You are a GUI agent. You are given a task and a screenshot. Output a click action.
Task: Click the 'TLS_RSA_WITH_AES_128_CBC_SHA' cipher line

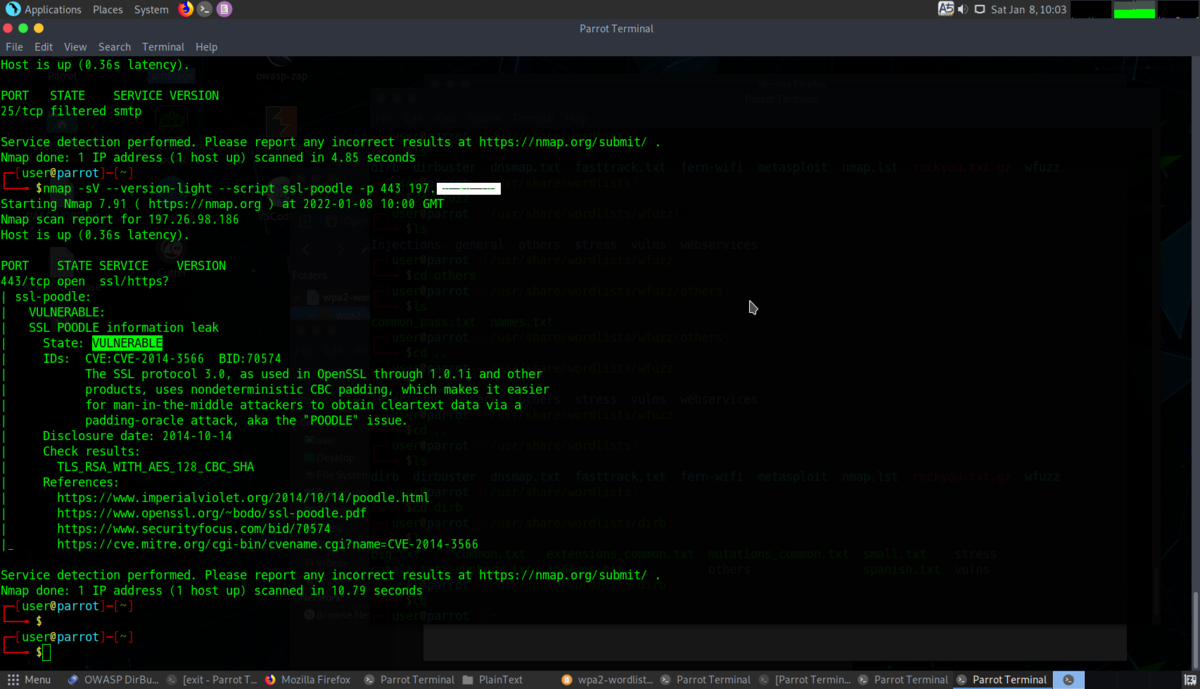click(x=155, y=467)
